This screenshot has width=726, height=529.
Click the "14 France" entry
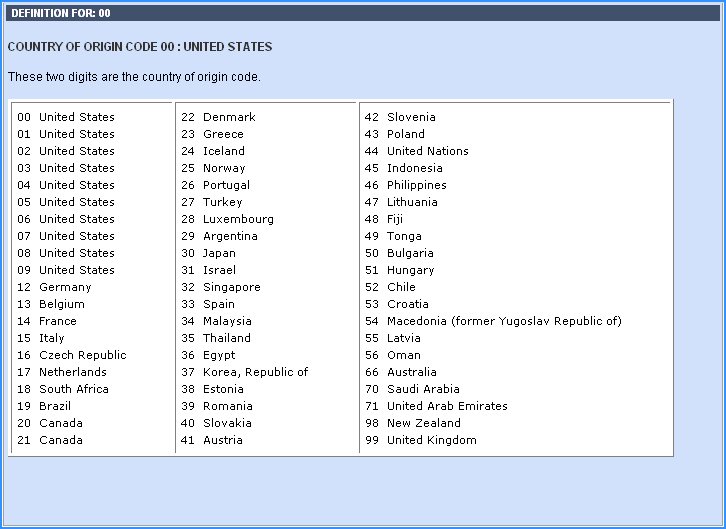[x=47, y=321]
